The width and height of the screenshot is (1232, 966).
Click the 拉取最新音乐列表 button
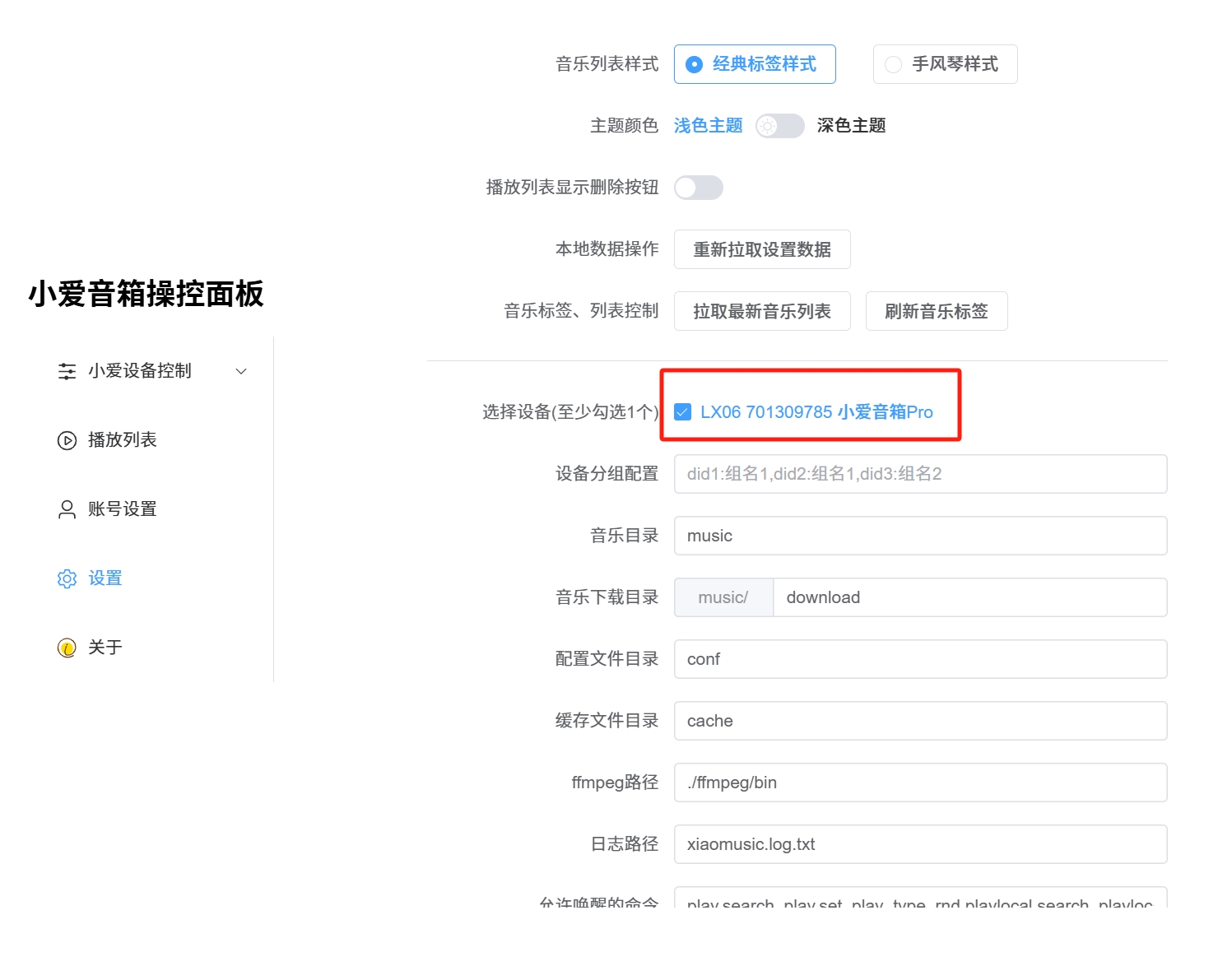[x=761, y=311]
